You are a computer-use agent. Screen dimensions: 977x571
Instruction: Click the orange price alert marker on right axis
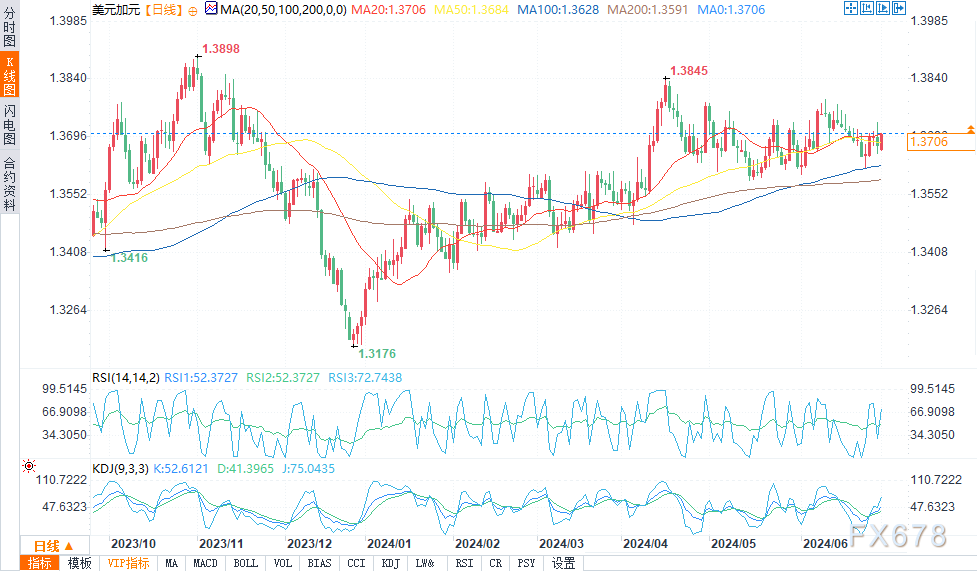pyautogui.click(x=971, y=129)
